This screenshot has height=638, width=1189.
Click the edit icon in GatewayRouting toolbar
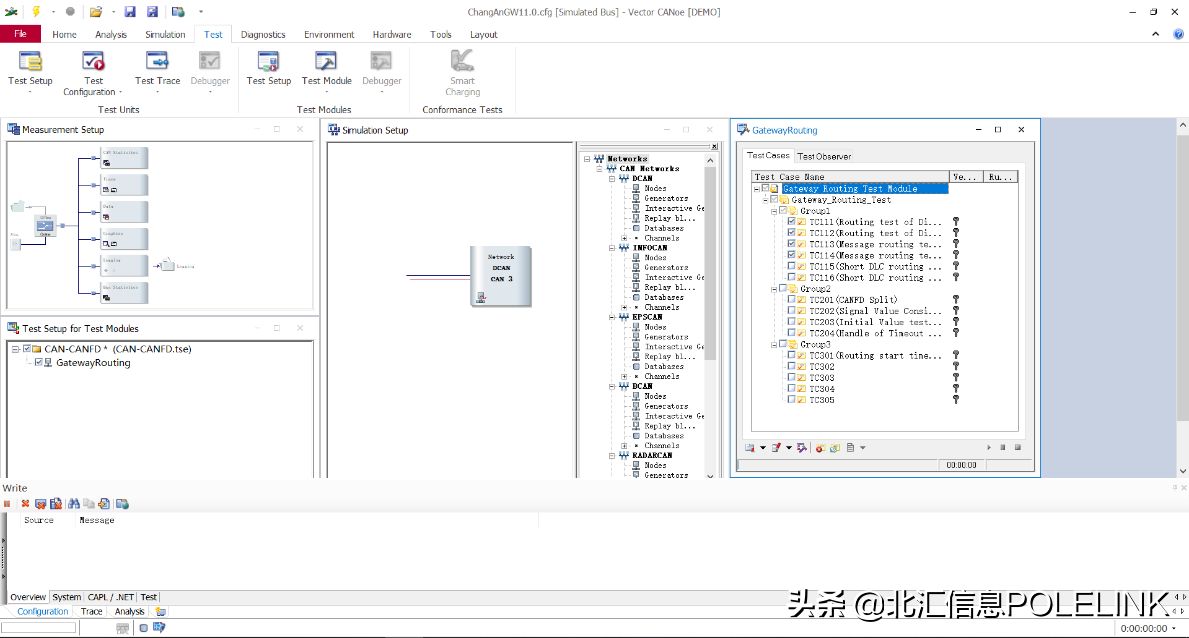coord(776,448)
